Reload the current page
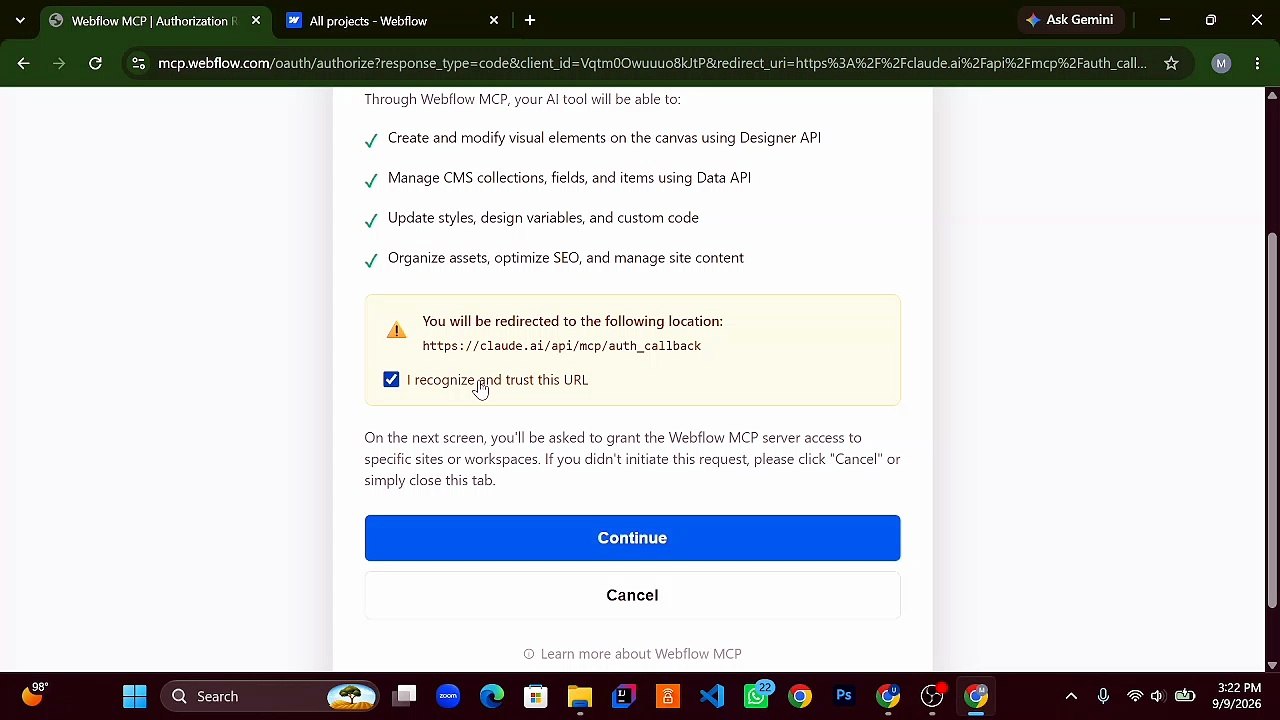This screenshot has width=1280, height=720. (95, 63)
